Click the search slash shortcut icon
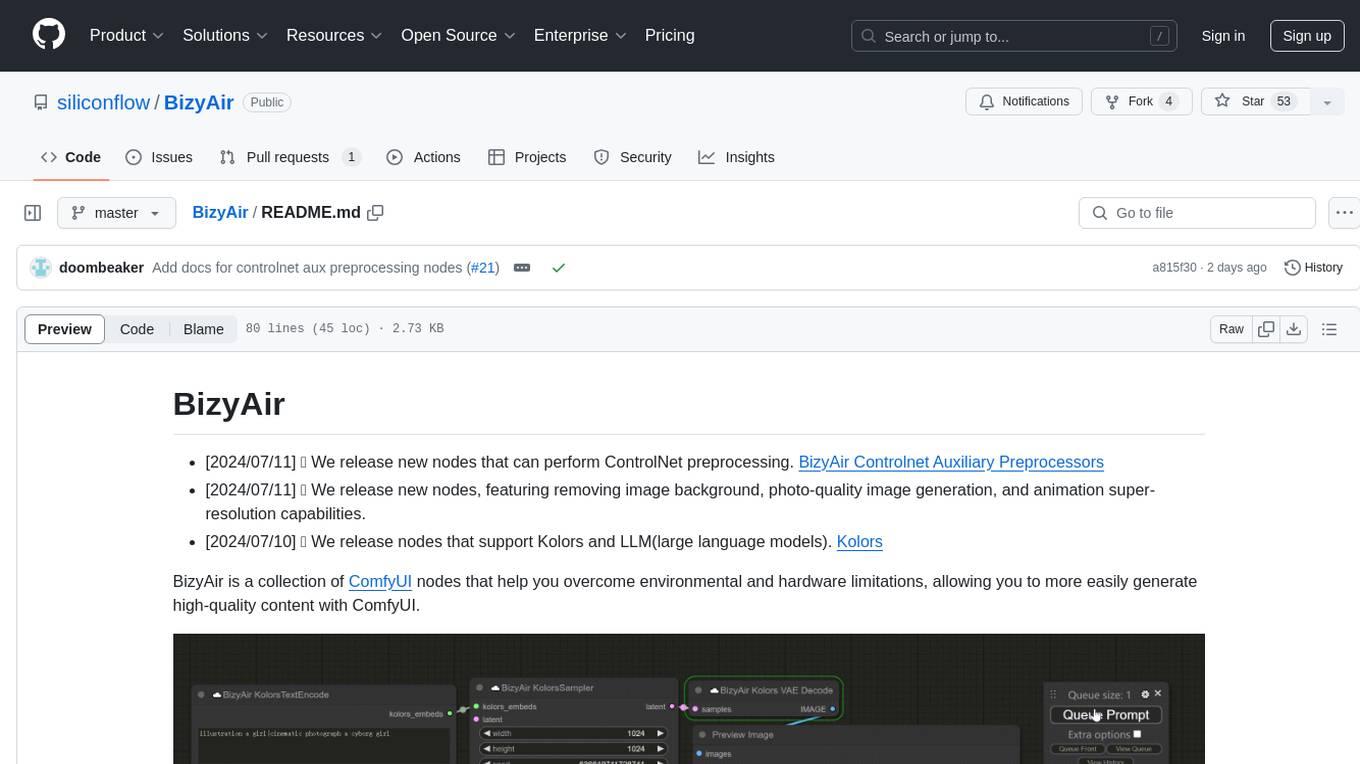 pyautogui.click(x=1159, y=36)
